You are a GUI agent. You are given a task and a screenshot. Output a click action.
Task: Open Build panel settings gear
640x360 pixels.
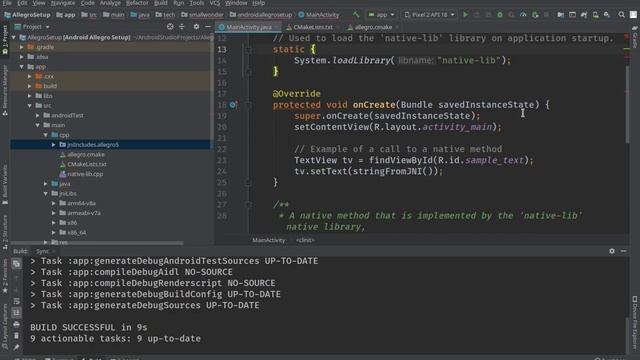(612, 251)
